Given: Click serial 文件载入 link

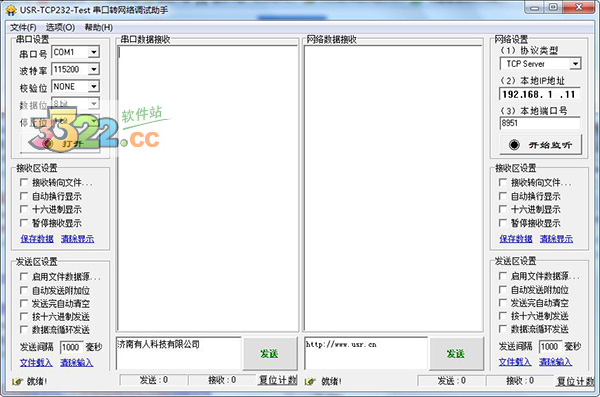Looking at the screenshot, I should [36, 362].
